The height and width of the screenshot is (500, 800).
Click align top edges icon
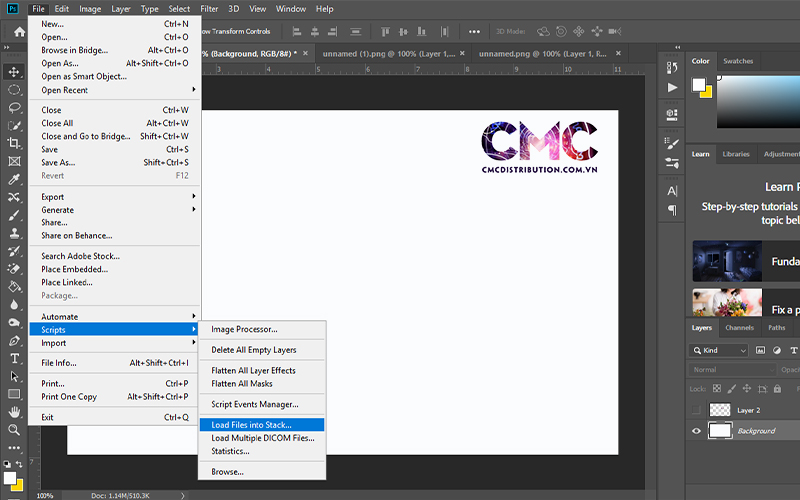click(x=386, y=32)
